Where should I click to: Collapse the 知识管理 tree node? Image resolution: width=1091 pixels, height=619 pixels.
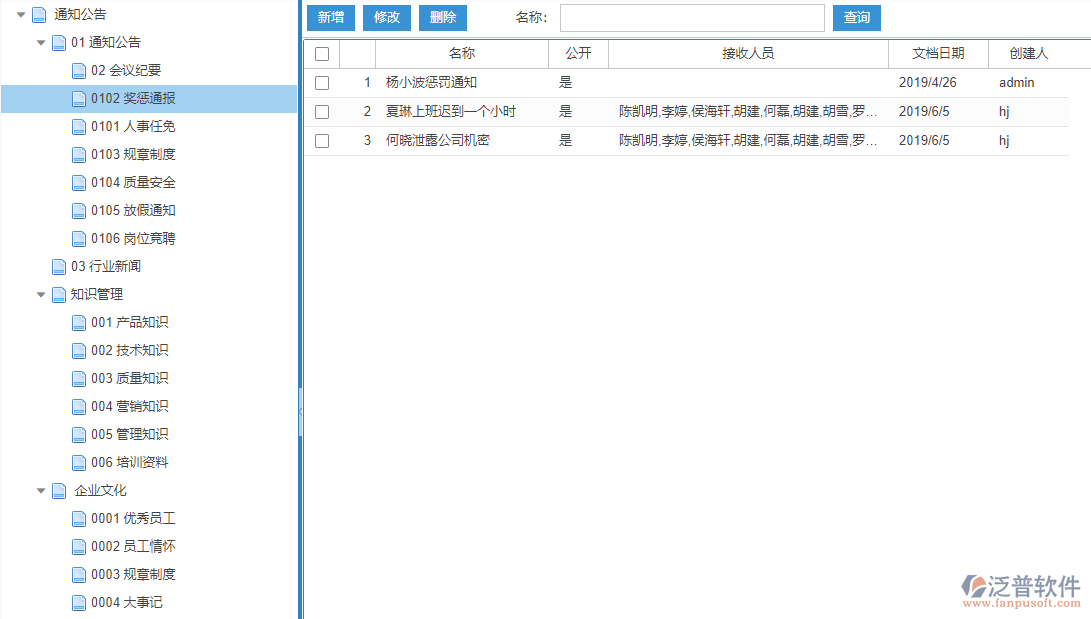pyautogui.click(x=41, y=294)
